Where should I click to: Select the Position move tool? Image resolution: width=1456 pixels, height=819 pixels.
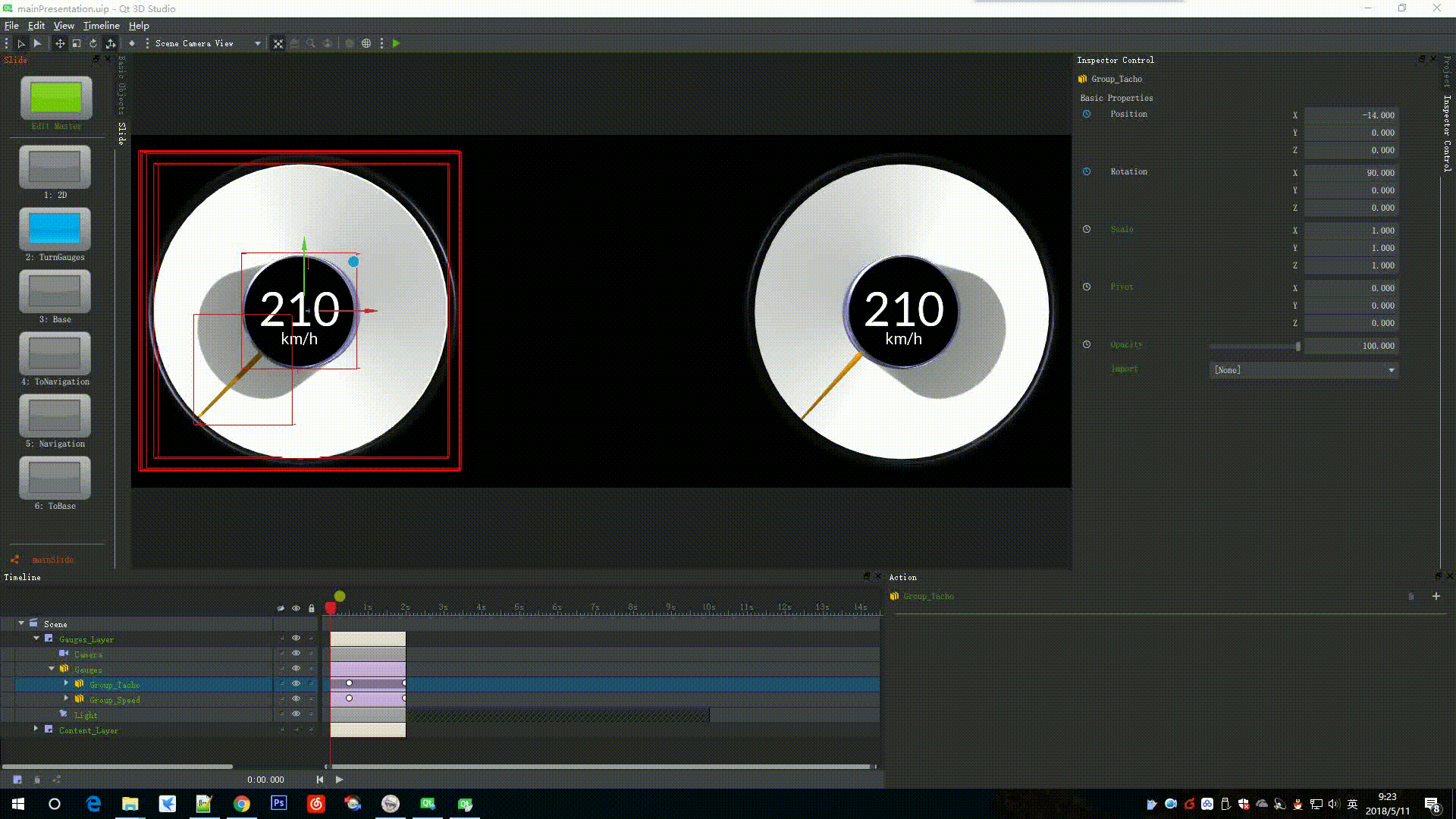[x=59, y=43]
